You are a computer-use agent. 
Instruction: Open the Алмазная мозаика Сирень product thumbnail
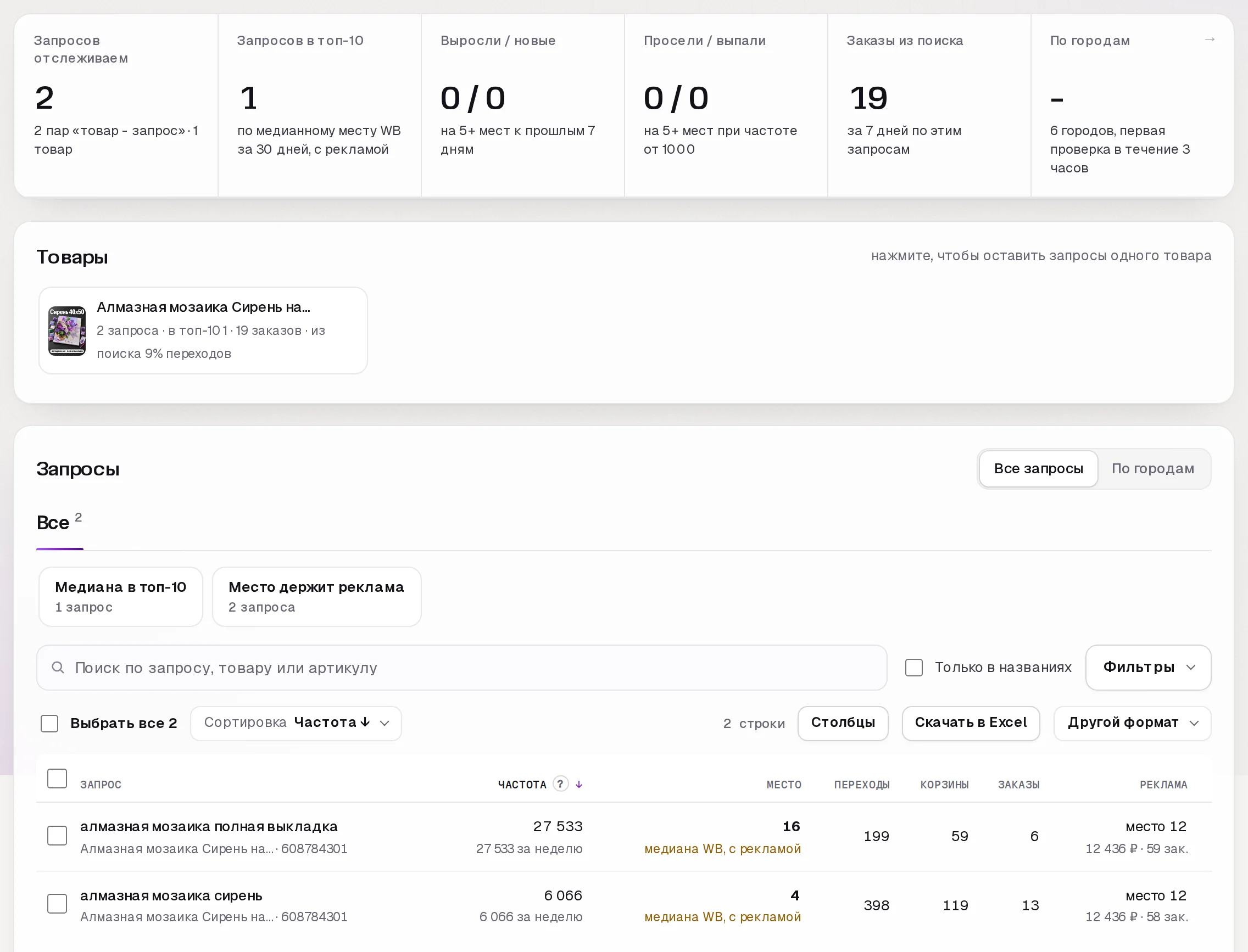click(67, 331)
